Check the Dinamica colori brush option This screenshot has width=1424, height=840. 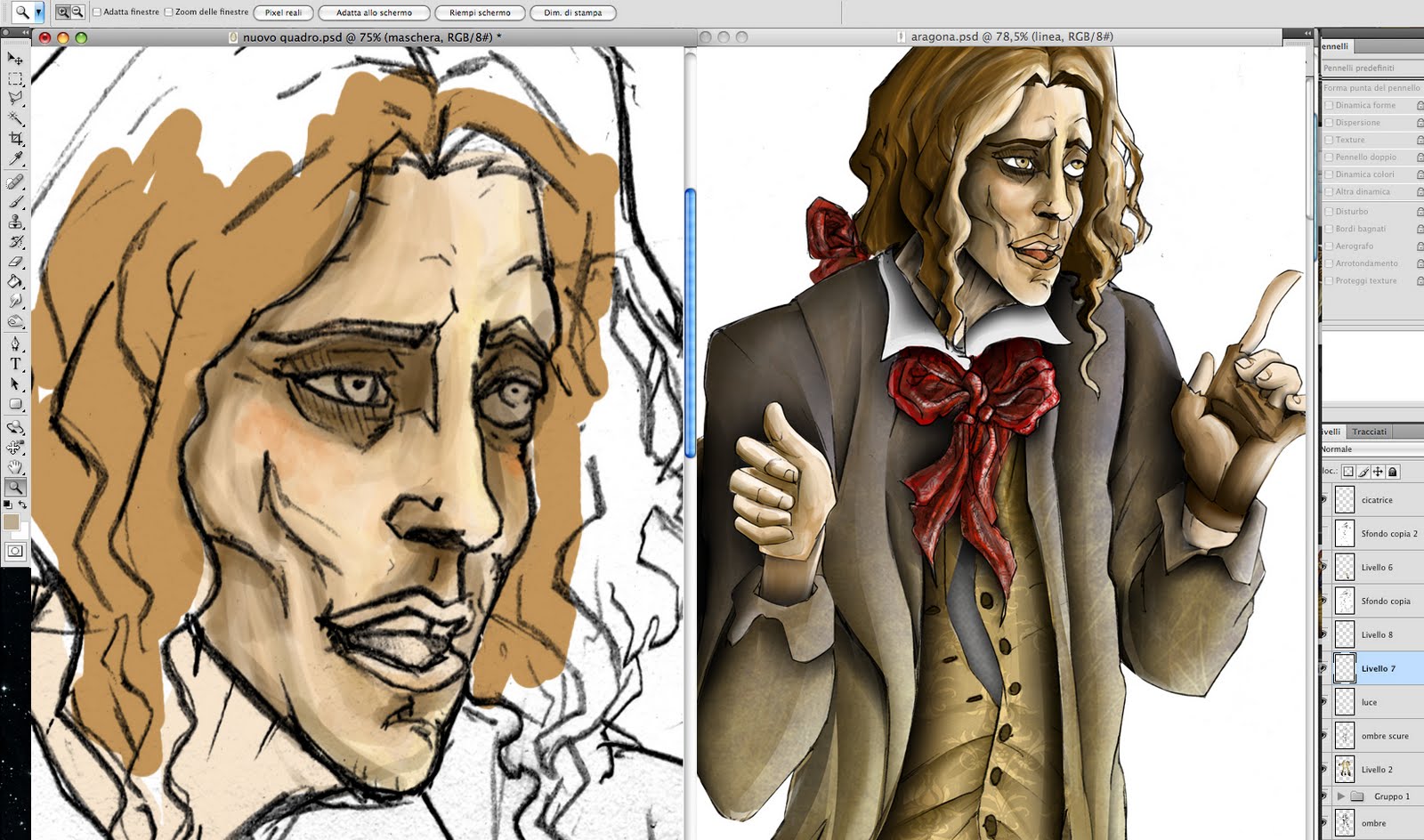[x=1329, y=174]
